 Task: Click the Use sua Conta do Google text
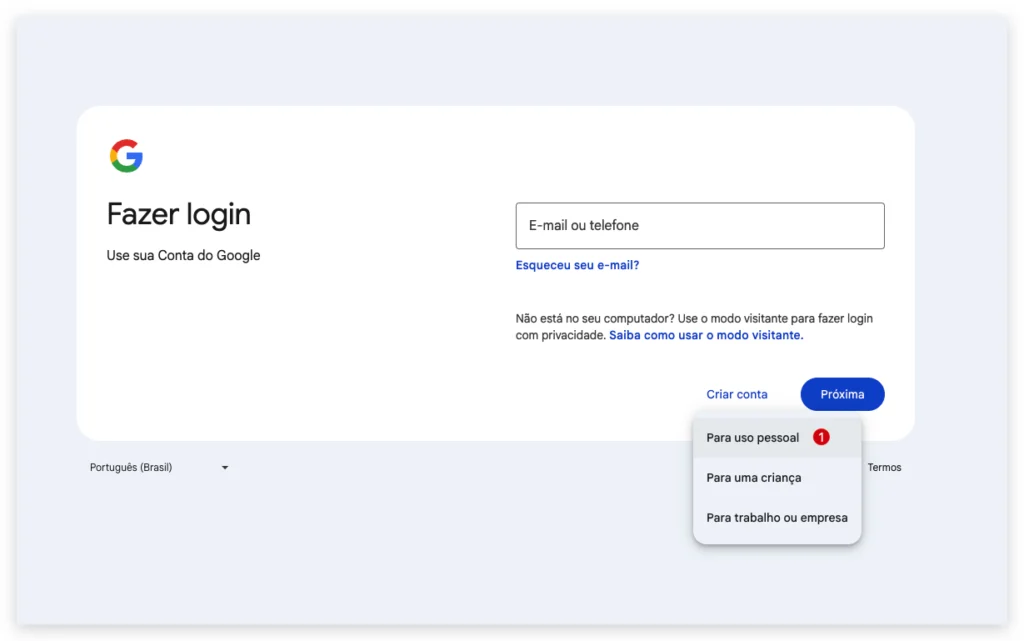coord(184,255)
